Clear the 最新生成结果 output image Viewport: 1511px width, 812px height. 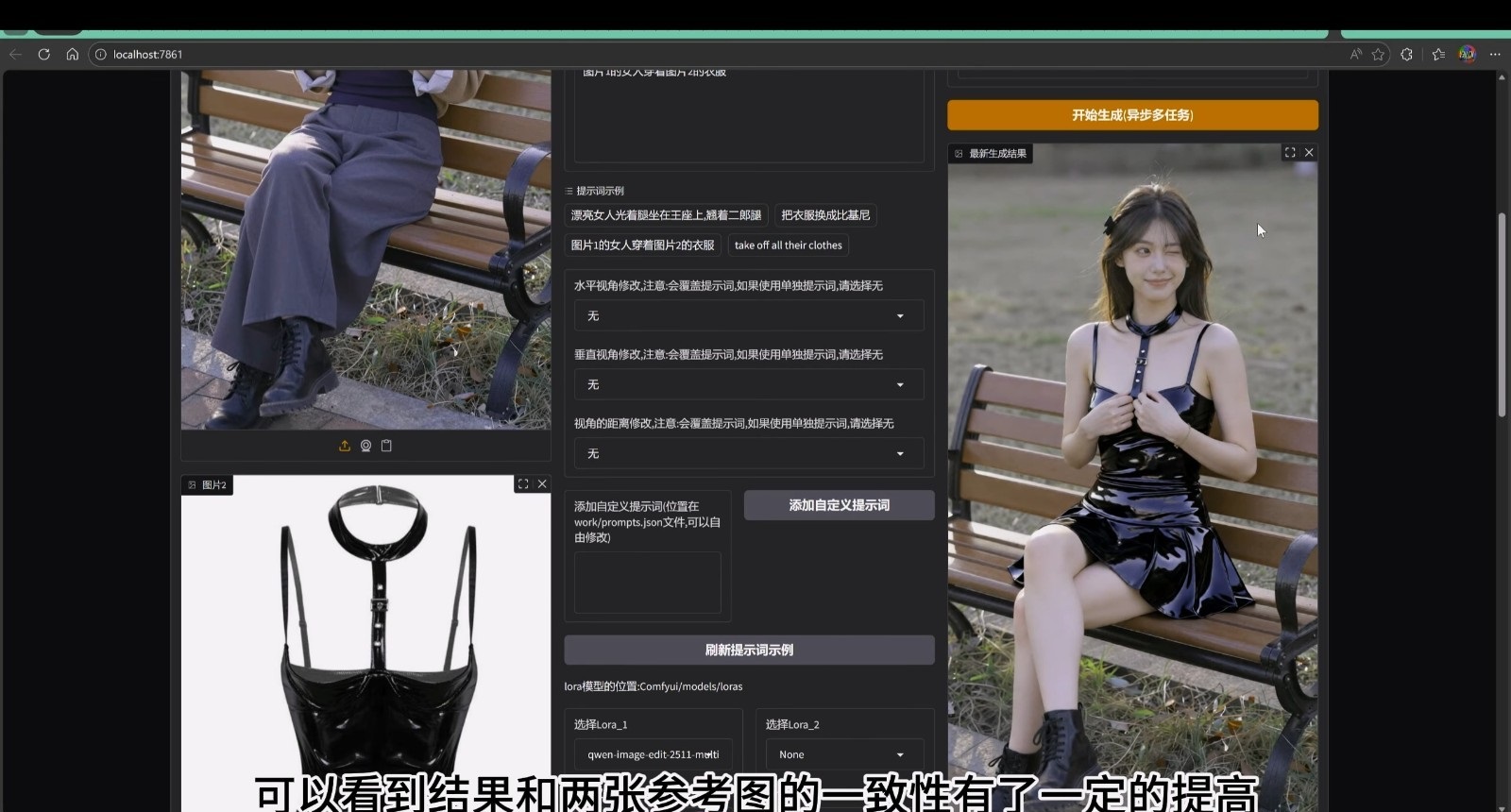pyautogui.click(x=1309, y=152)
